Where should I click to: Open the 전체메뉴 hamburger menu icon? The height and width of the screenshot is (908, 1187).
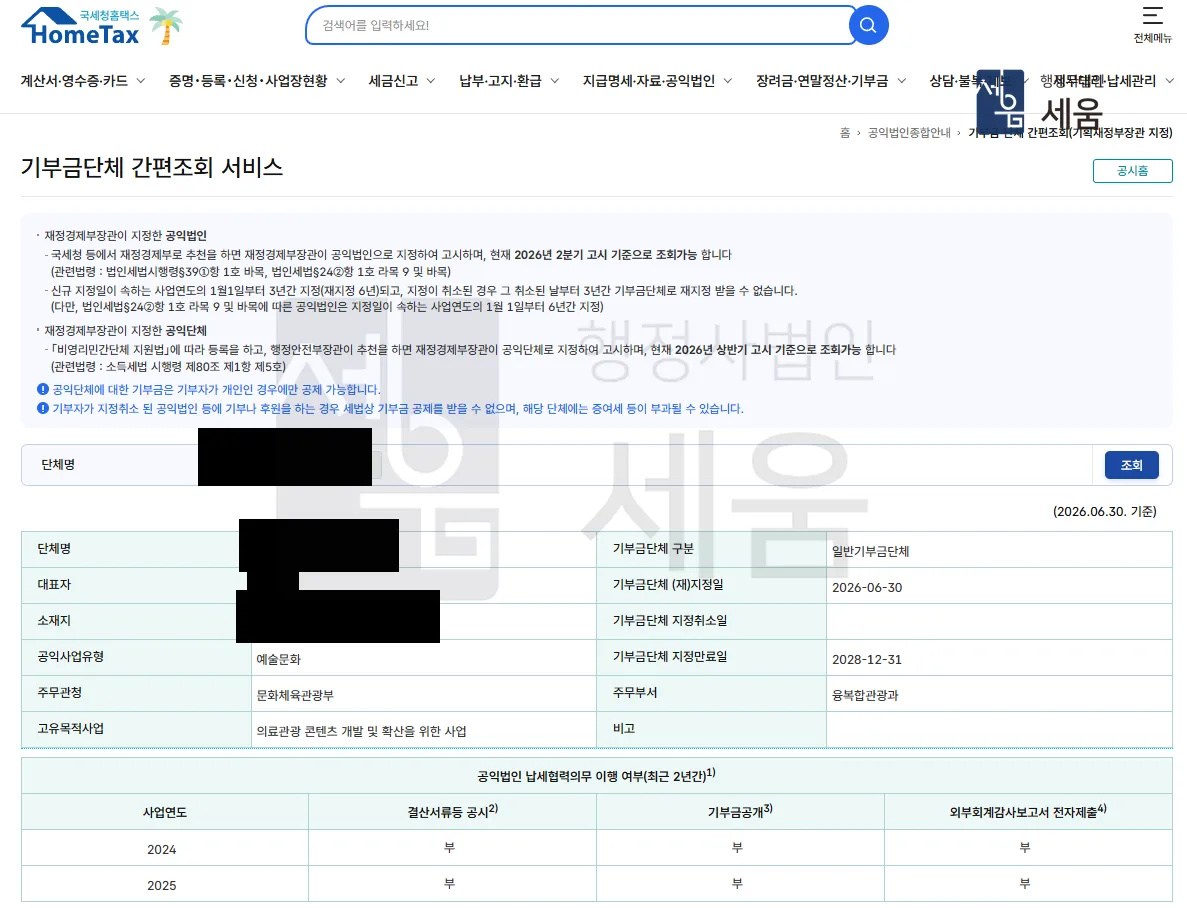[1152, 15]
